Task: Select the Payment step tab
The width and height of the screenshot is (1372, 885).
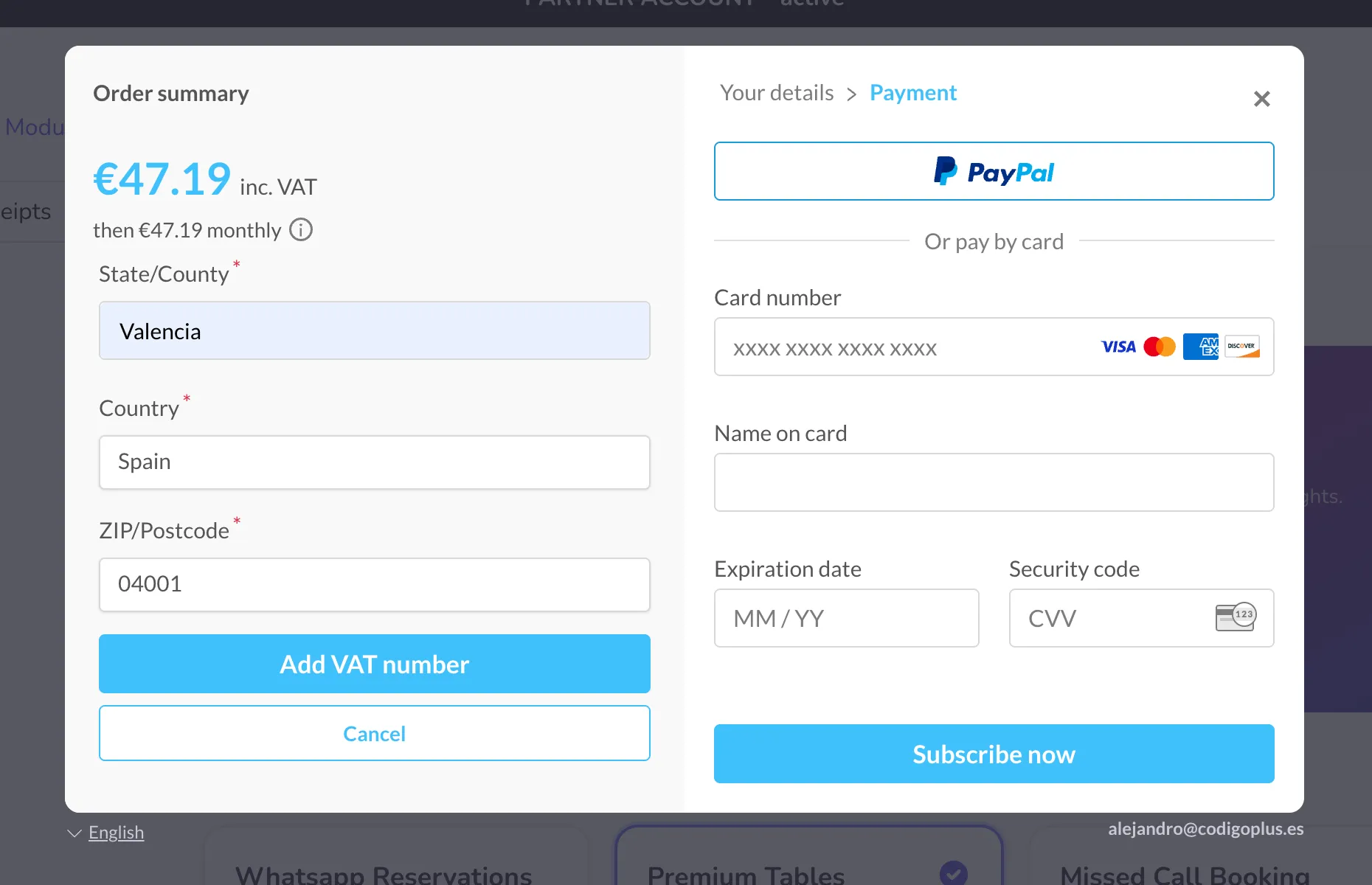Action: [x=912, y=93]
